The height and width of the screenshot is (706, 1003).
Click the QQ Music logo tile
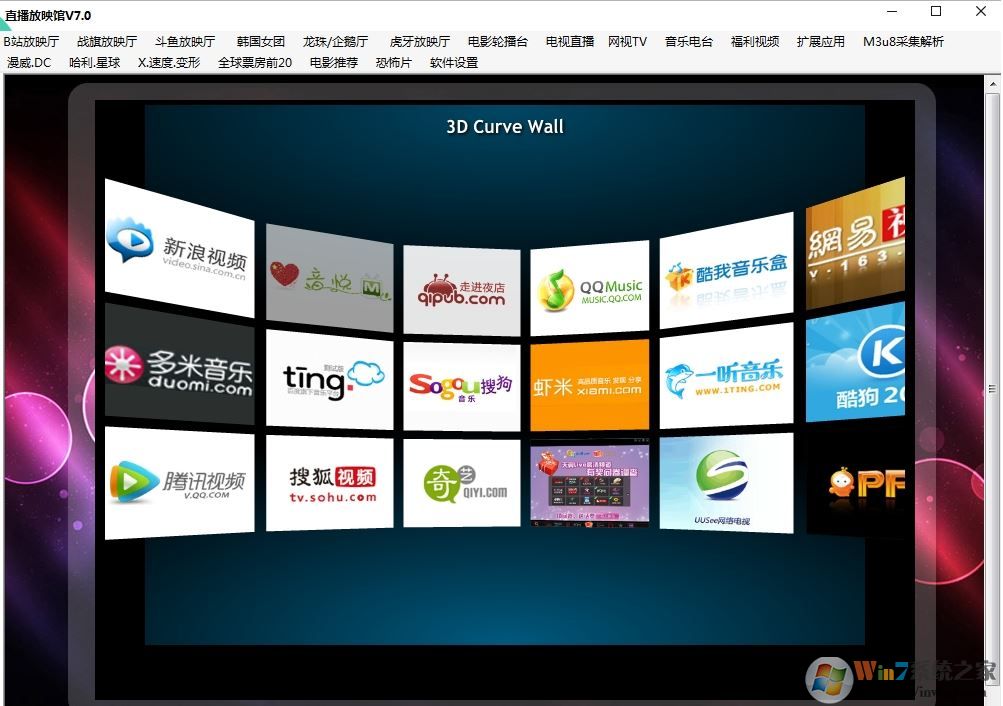click(589, 287)
